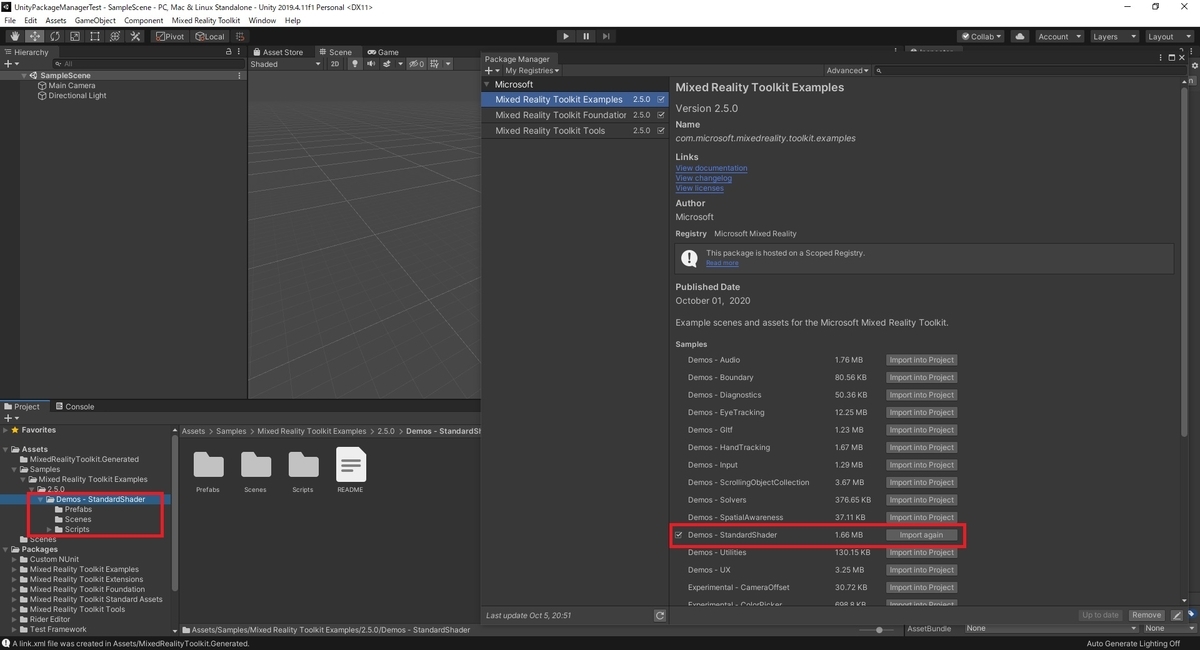Switch to the Console tab
Screen dimensions: 1200x650
coord(74,407)
